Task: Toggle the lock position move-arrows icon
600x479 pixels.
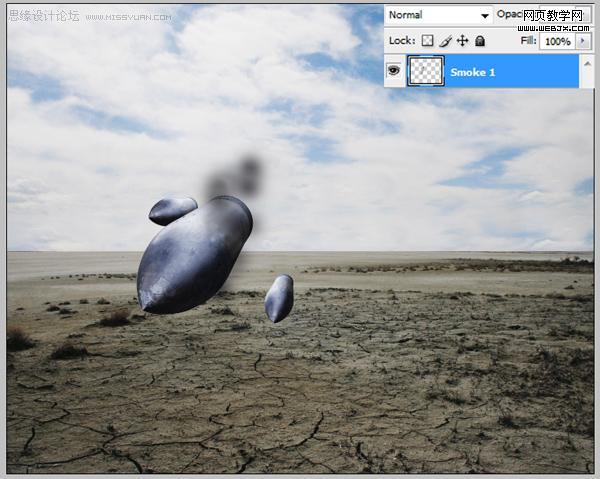Action: [x=463, y=41]
